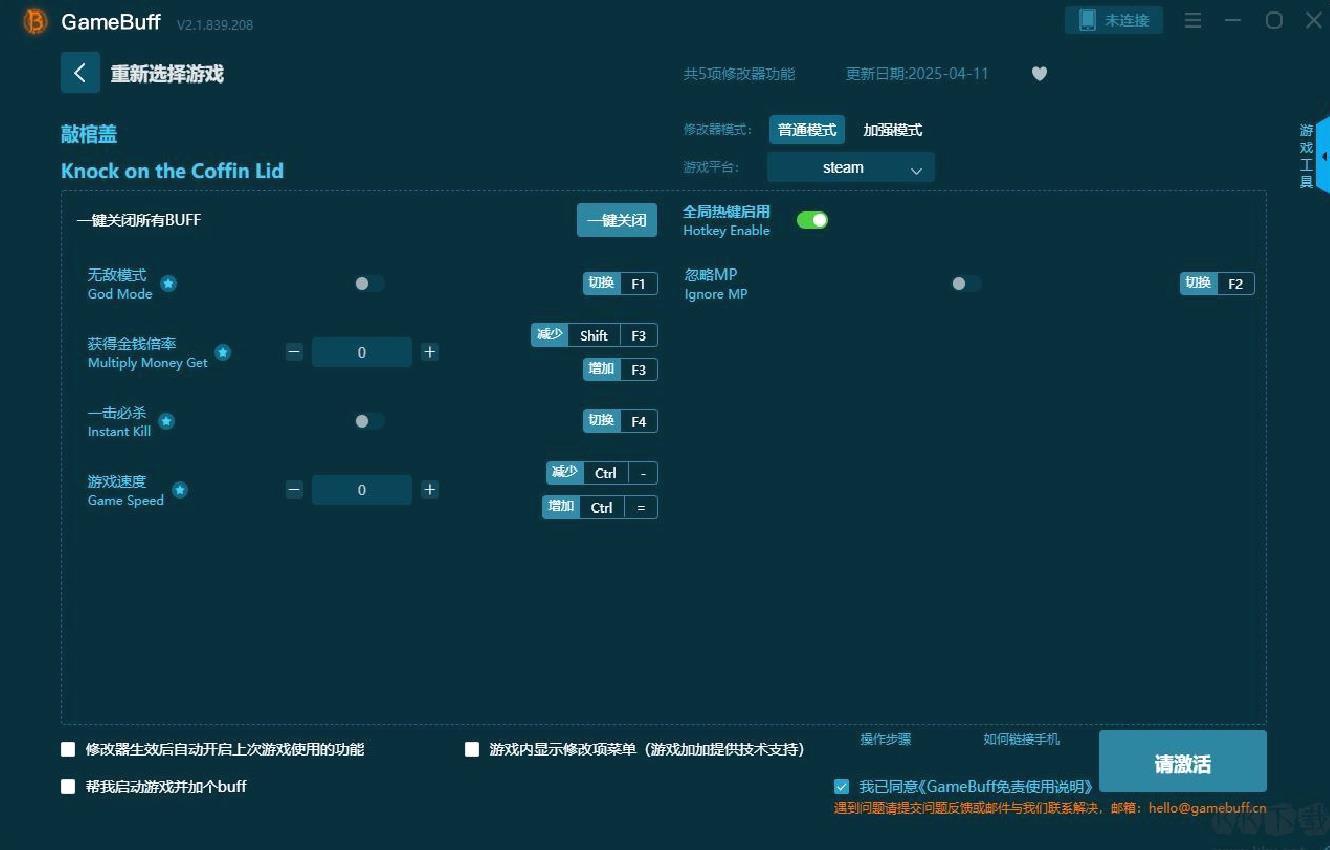Click the 敲棺盖 game name text
Screen dimensions: 1330x850
(89, 134)
